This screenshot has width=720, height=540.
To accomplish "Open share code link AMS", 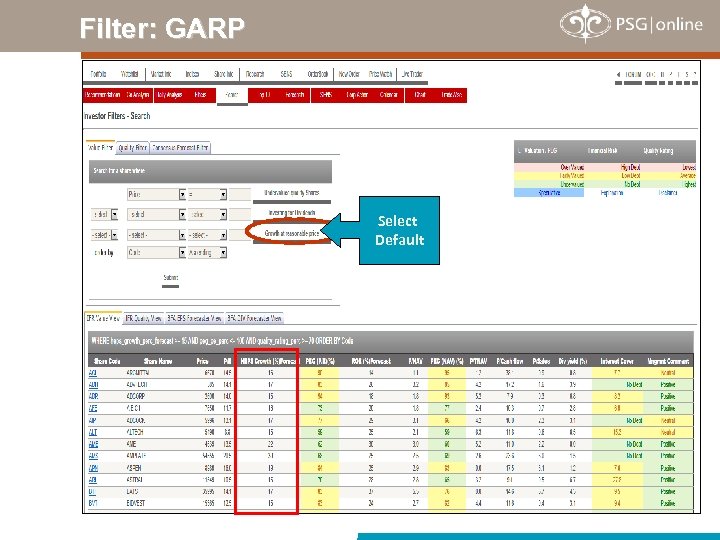I will click(x=93, y=456).
